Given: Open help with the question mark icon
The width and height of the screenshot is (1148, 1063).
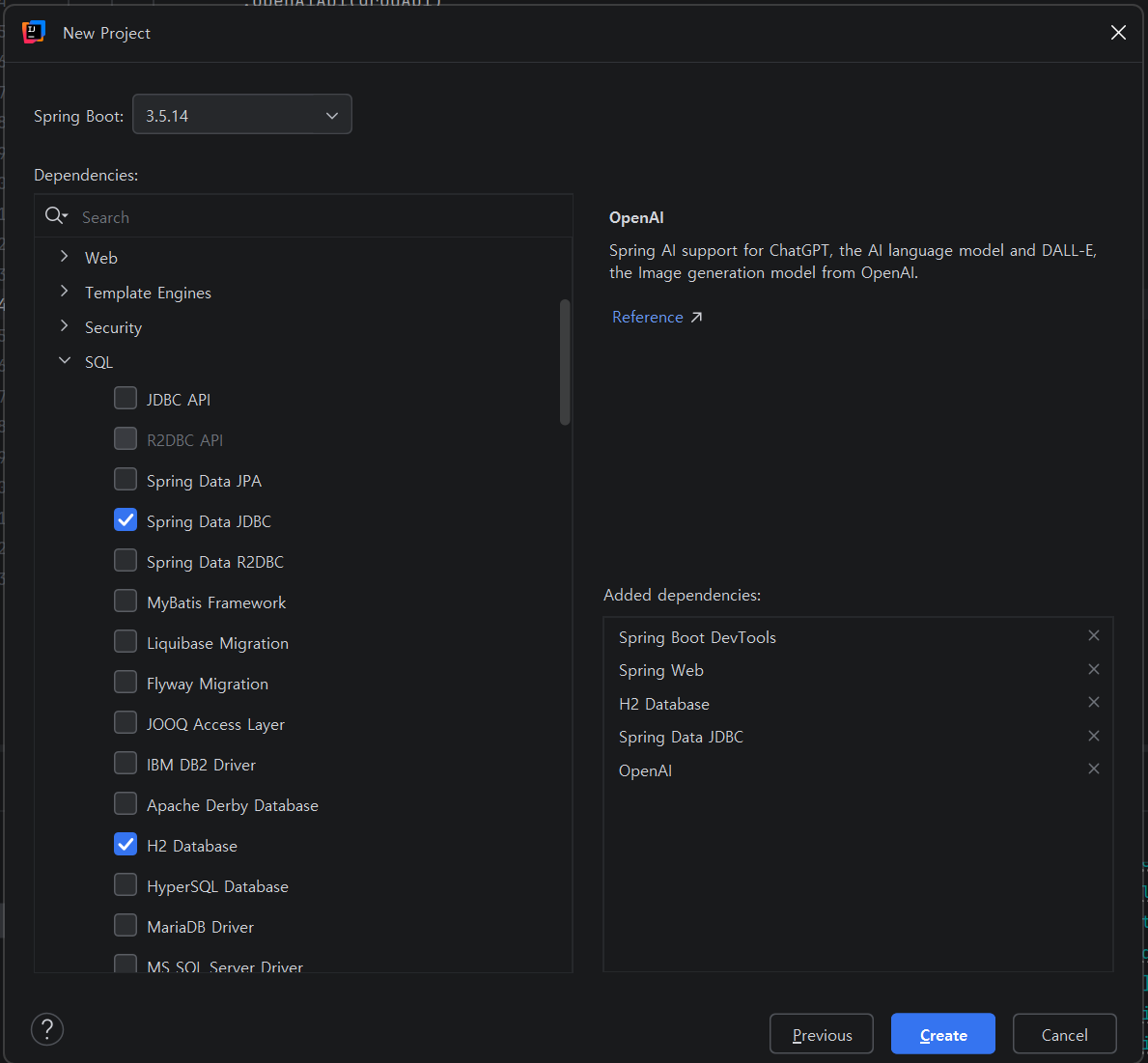Looking at the screenshot, I should coord(47,1028).
